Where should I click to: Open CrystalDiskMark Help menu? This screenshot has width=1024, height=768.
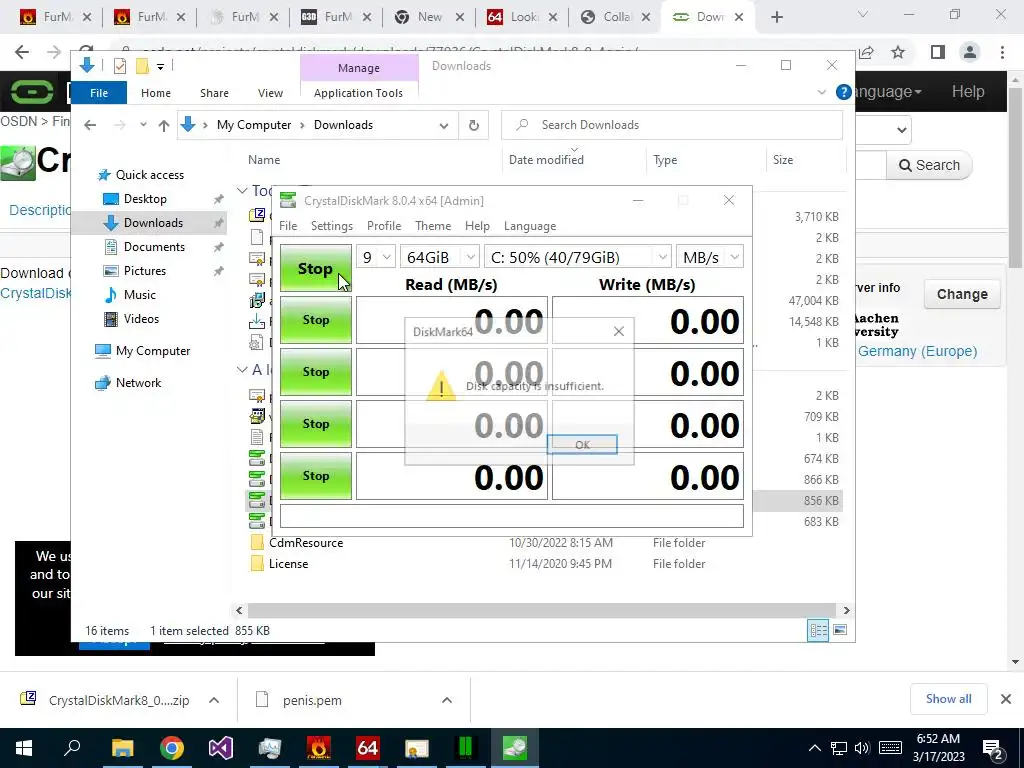477,226
